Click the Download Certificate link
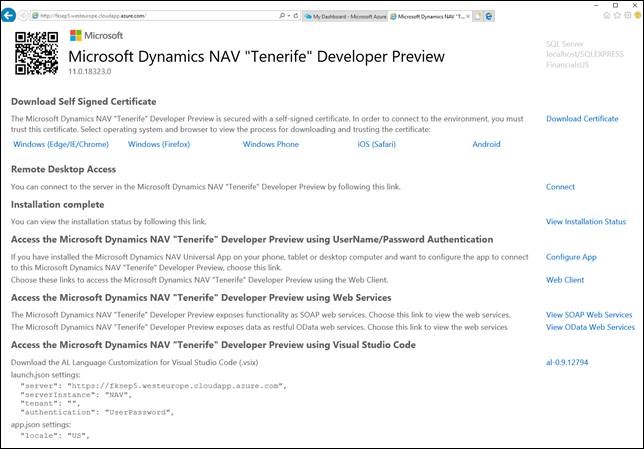 pos(581,119)
